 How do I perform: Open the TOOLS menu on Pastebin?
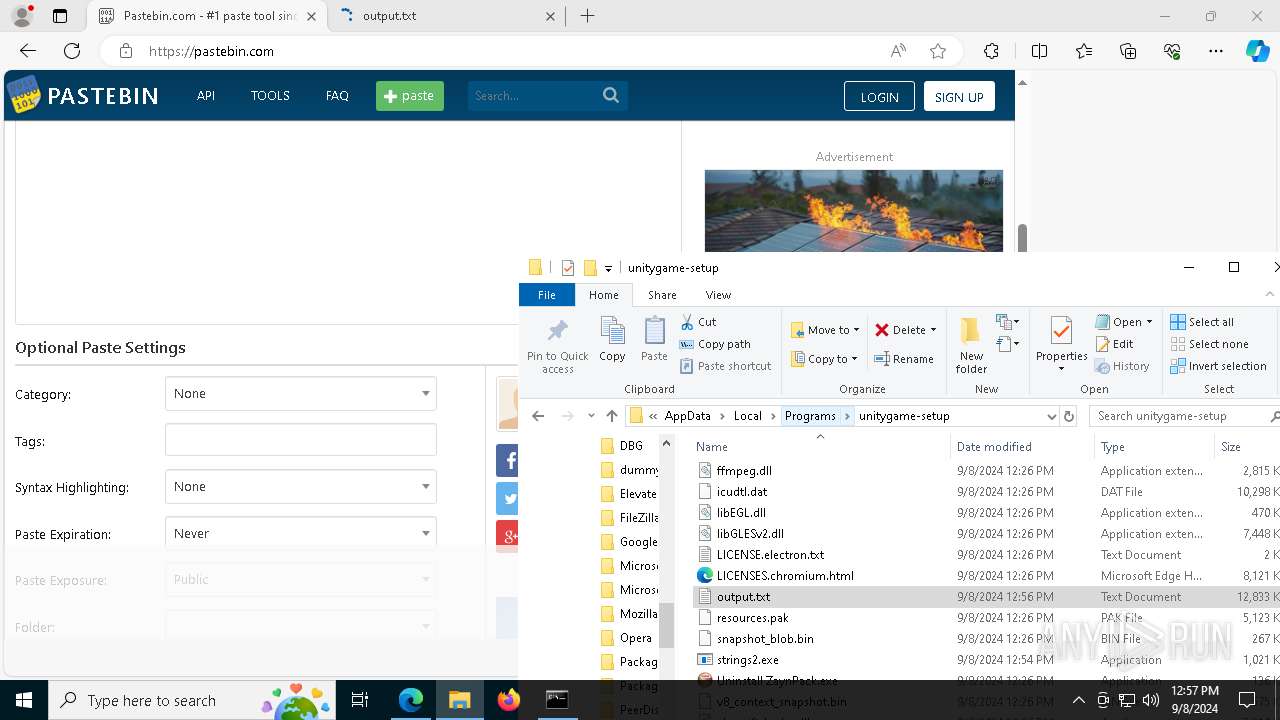pyautogui.click(x=270, y=96)
